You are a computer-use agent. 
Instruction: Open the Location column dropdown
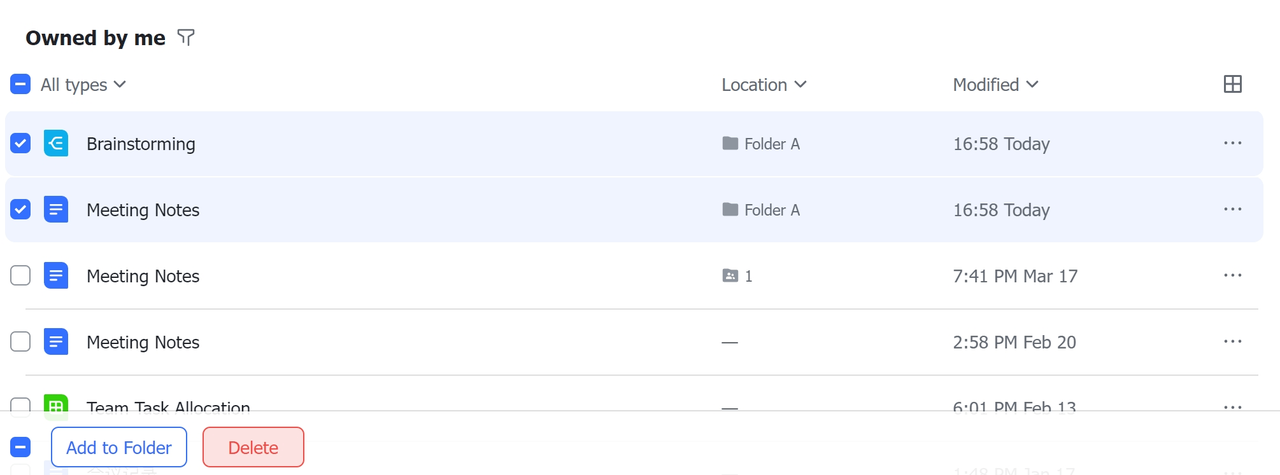[764, 85]
